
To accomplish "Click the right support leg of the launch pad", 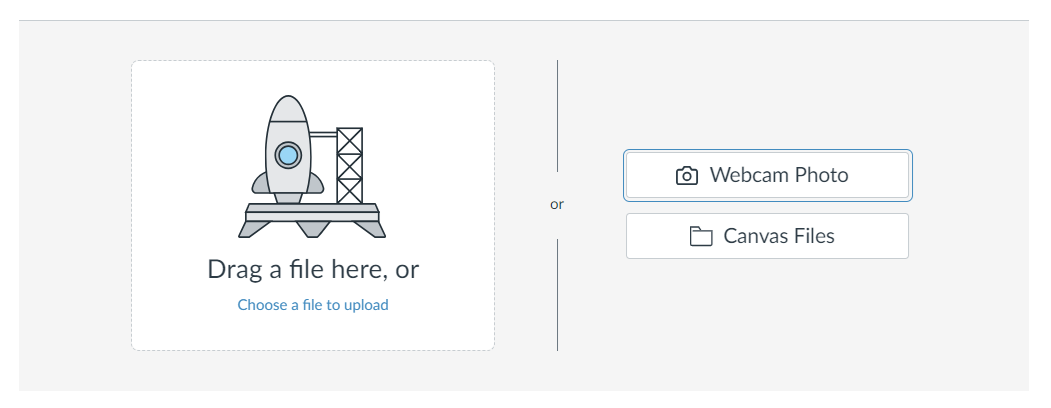I will point(370,229).
